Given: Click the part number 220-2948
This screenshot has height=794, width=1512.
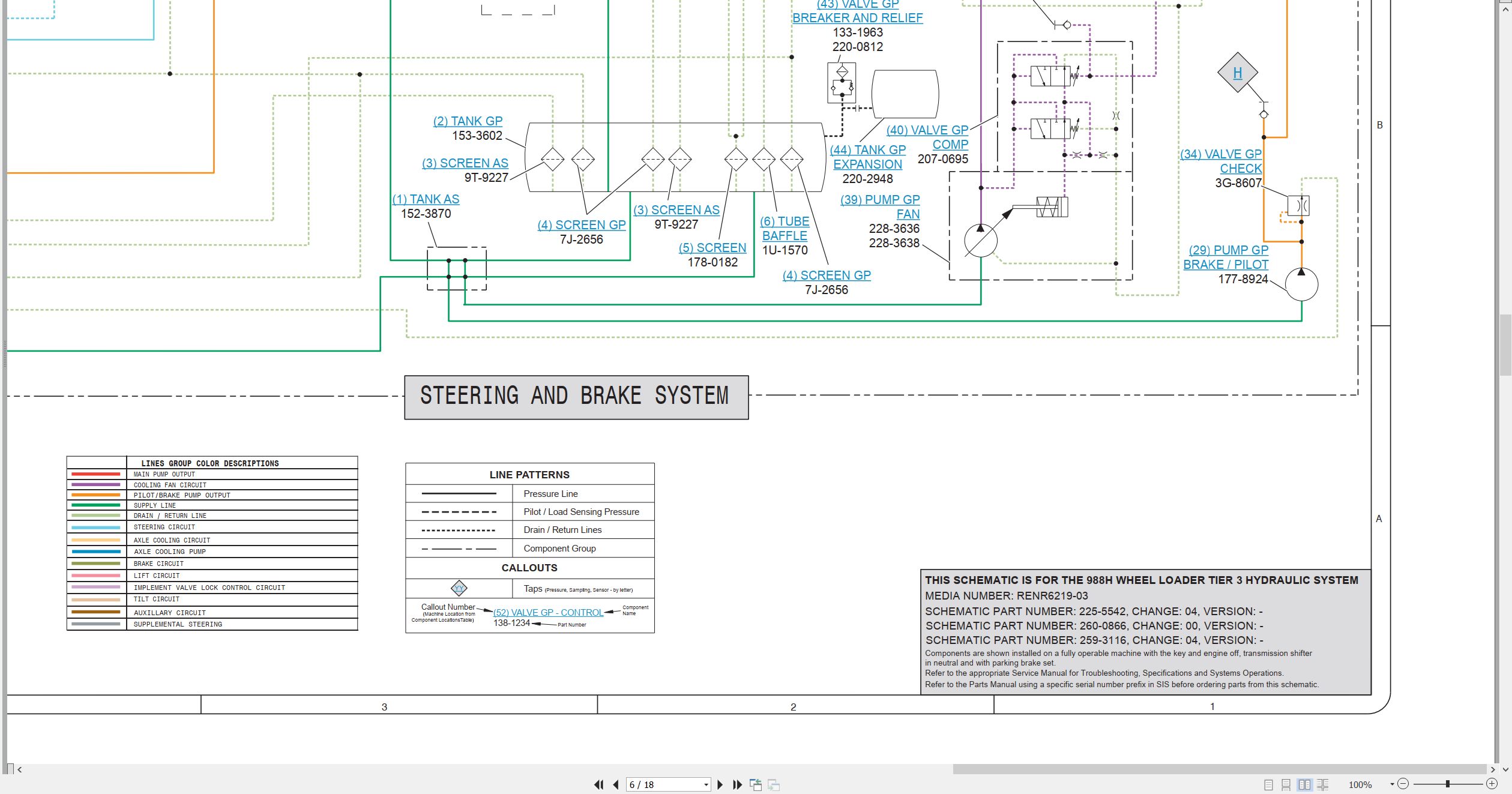Looking at the screenshot, I should point(868,179).
